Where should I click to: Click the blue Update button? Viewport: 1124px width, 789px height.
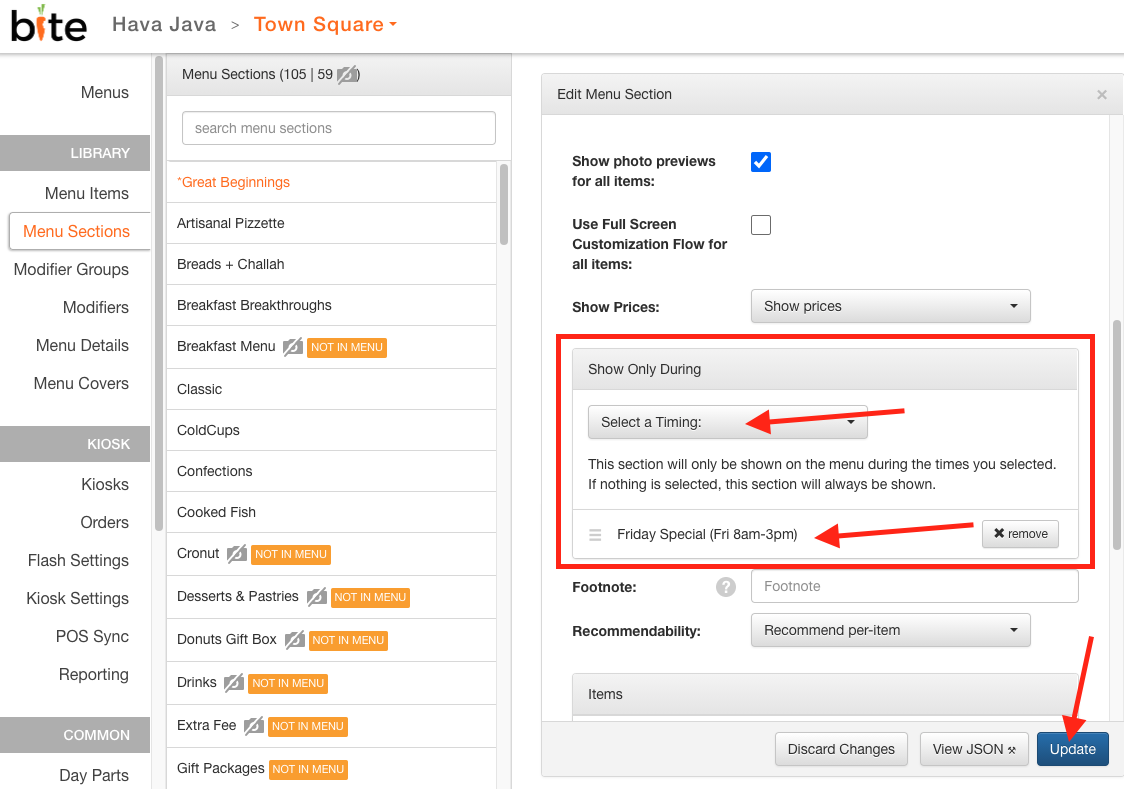[x=1072, y=749]
